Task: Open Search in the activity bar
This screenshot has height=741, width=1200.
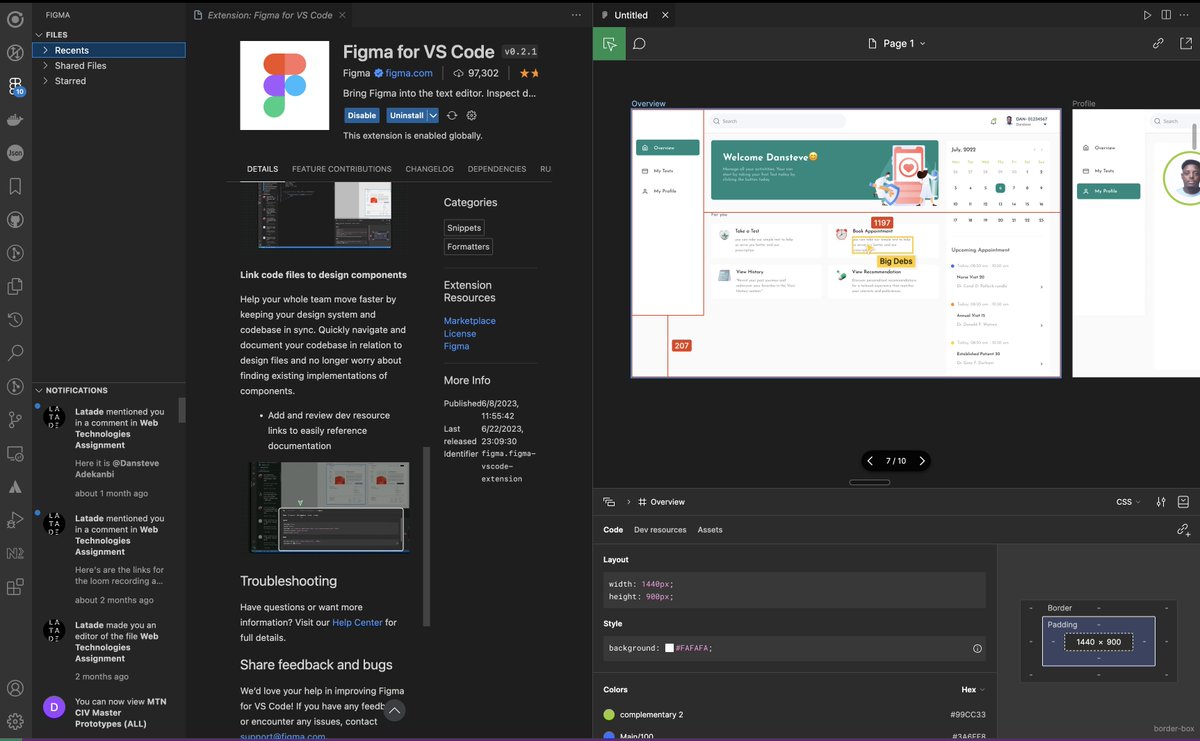Action: [15, 353]
